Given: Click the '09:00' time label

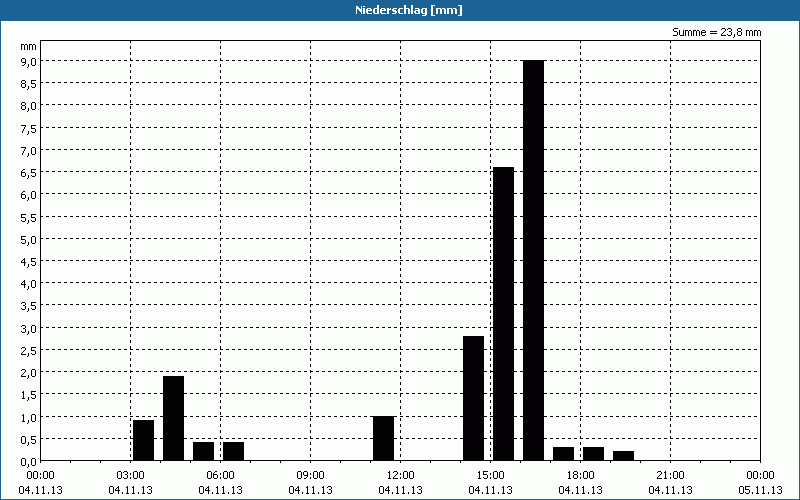Looking at the screenshot, I should tap(310, 476).
